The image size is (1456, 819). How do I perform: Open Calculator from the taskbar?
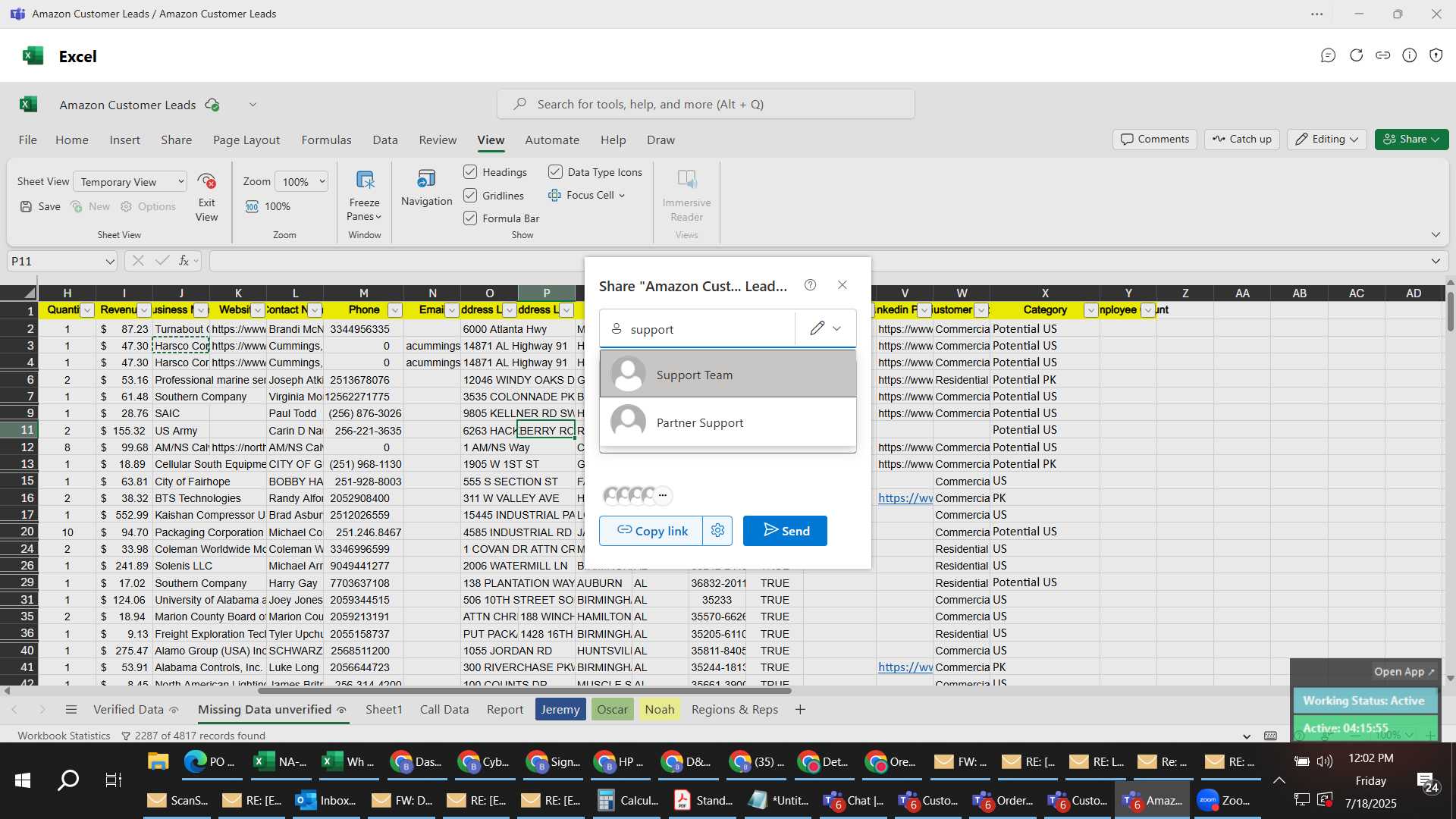[628, 800]
